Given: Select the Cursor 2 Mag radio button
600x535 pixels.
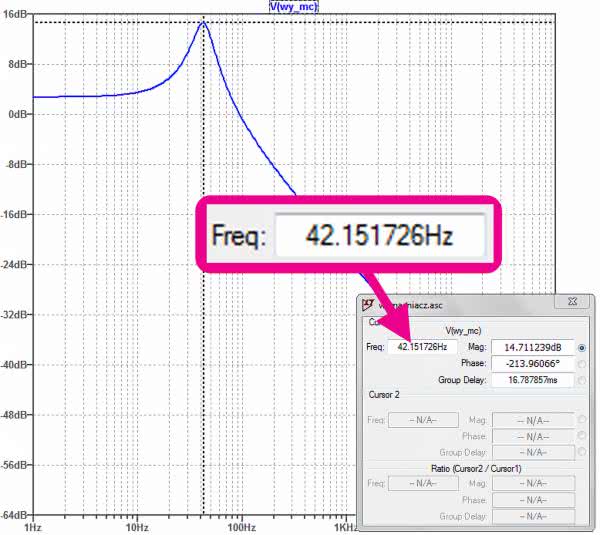Looking at the screenshot, I should [x=582, y=420].
